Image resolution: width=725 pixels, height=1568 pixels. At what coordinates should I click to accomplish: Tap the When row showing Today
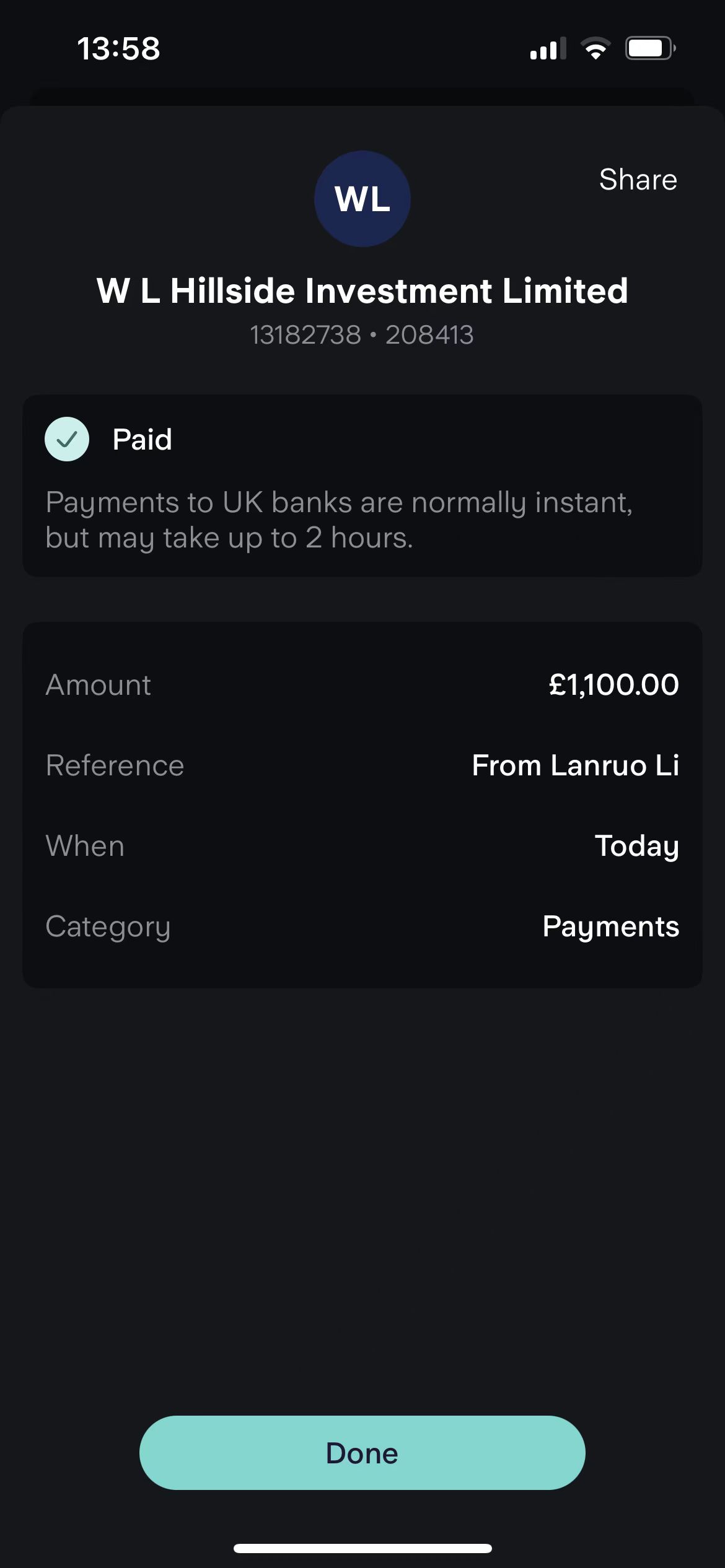point(636,846)
